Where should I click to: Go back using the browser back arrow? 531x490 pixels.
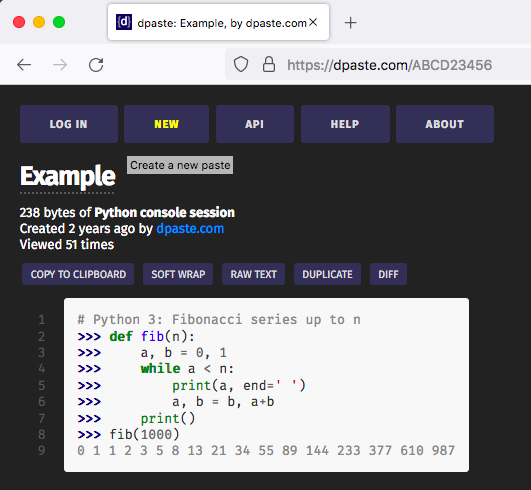pyautogui.click(x=24, y=65)
